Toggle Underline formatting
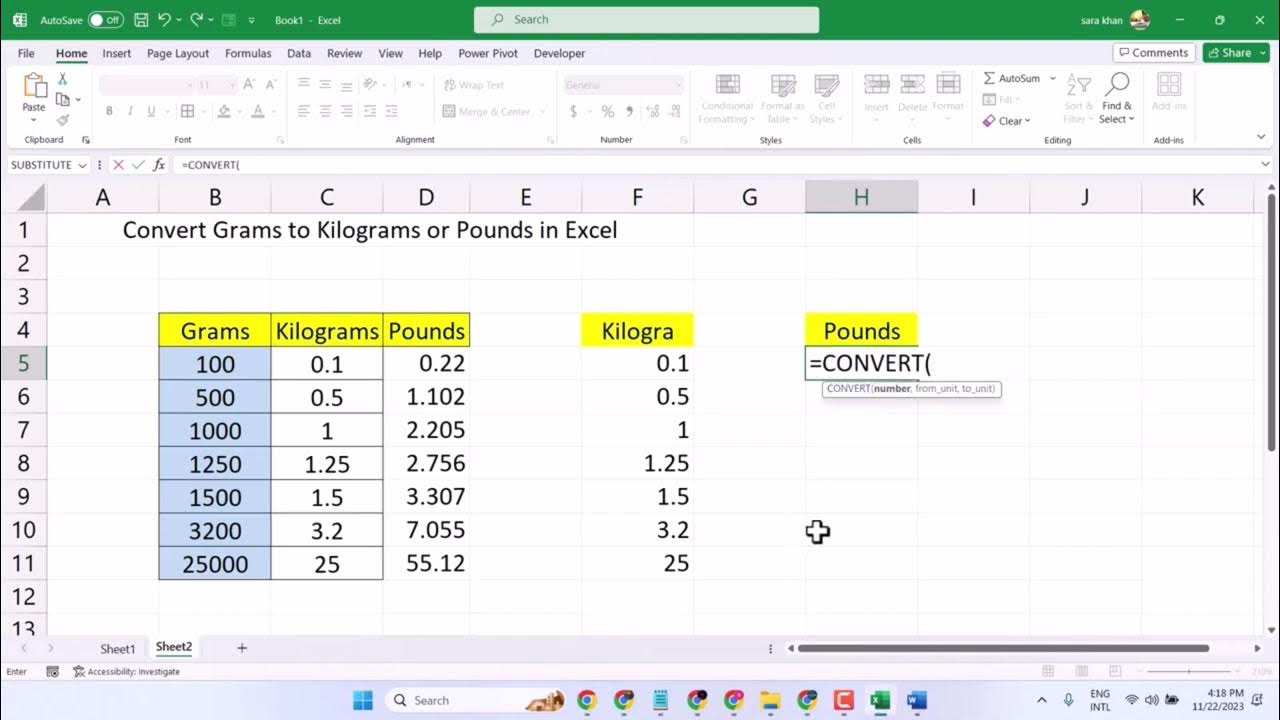1280x720 pixels. 151,112
